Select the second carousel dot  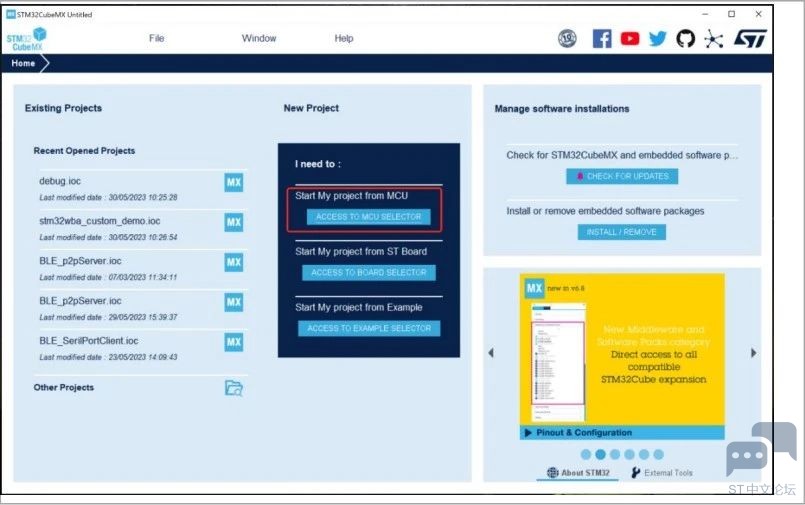pyautogui.click(x=600, y=454)
